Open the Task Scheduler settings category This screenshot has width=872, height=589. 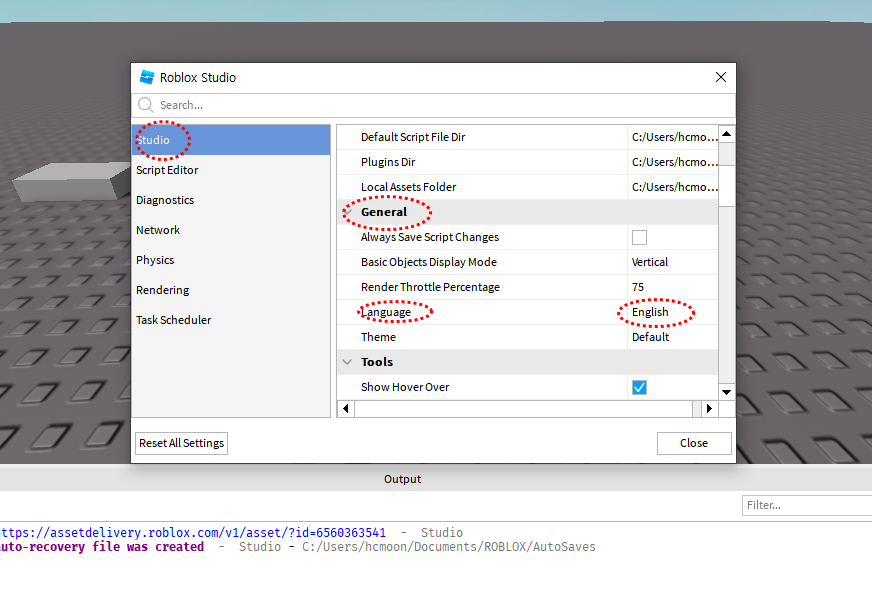point(231,320)
